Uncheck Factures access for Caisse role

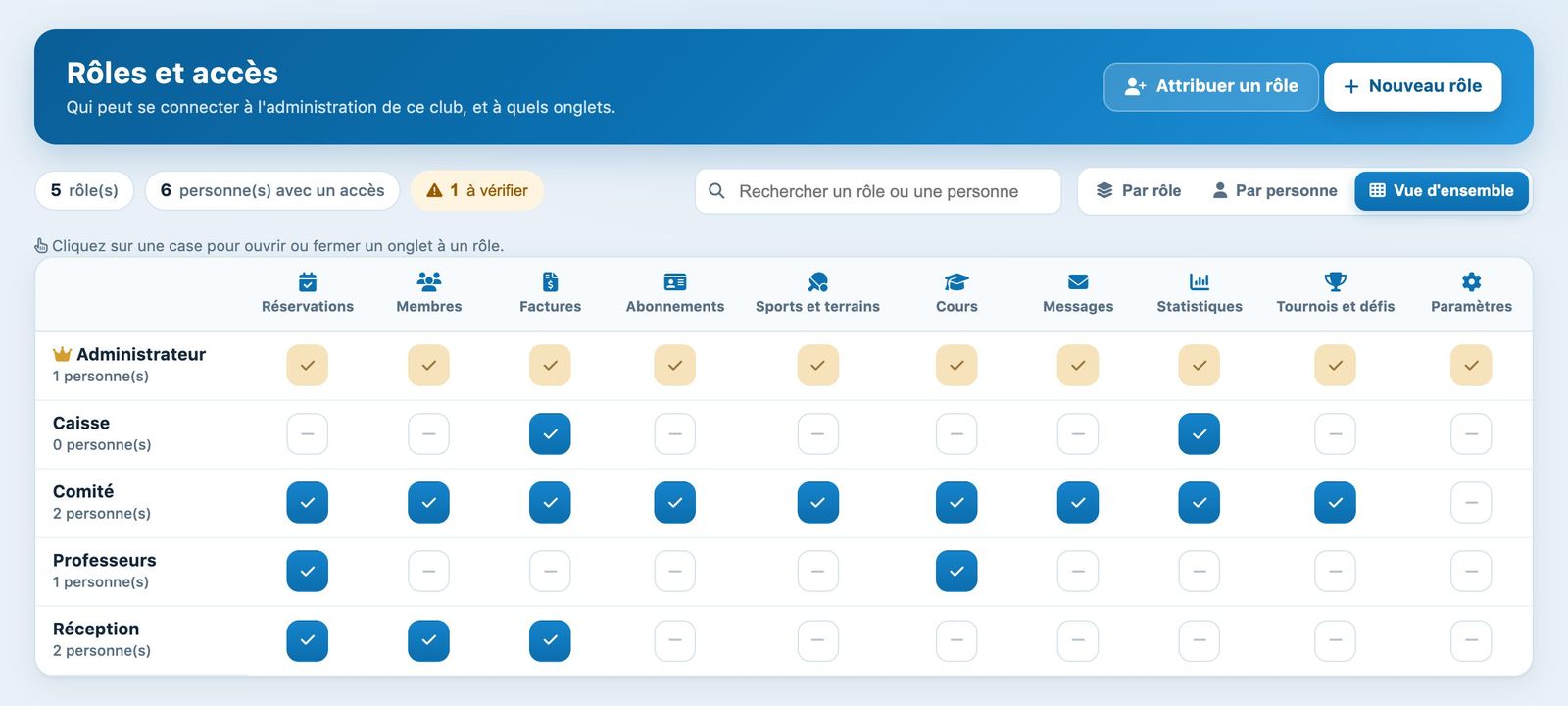coord(550,433)
